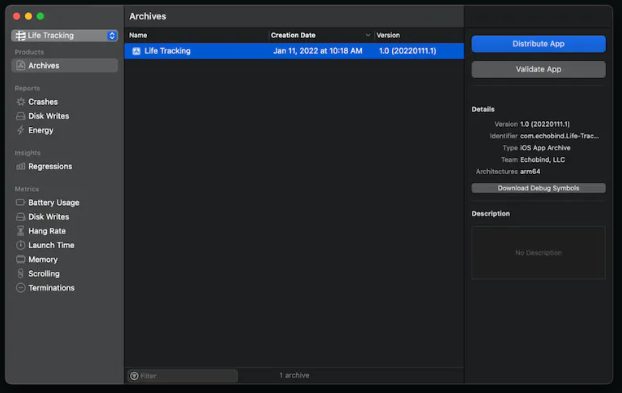Click the Life Tracking archive app icon
Viewport: 622px width, 393px height.
pyautogui.click(x=136, y=51)
